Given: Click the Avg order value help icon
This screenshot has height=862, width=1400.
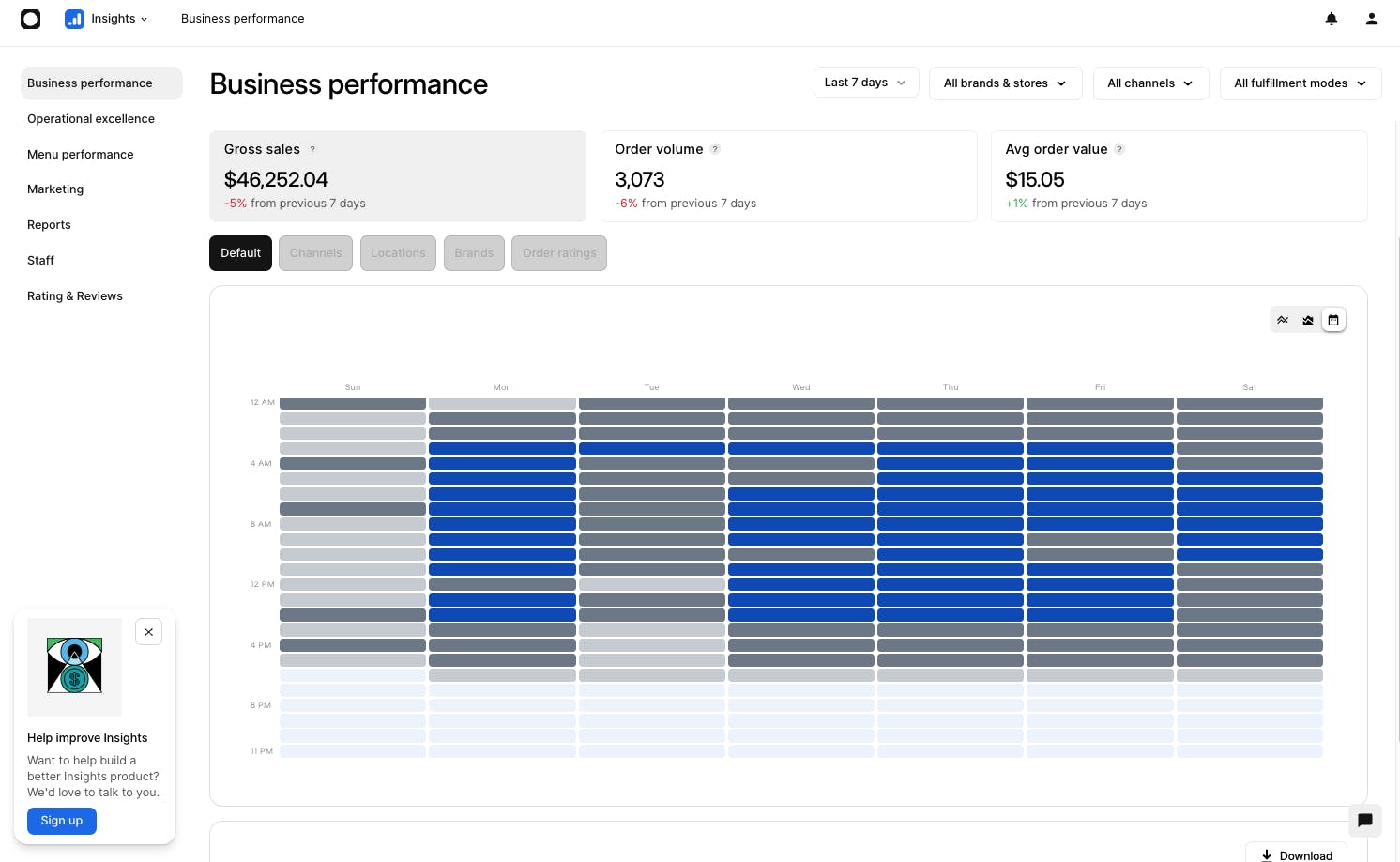Looking at the screenshot, I should coord(1119,149).
